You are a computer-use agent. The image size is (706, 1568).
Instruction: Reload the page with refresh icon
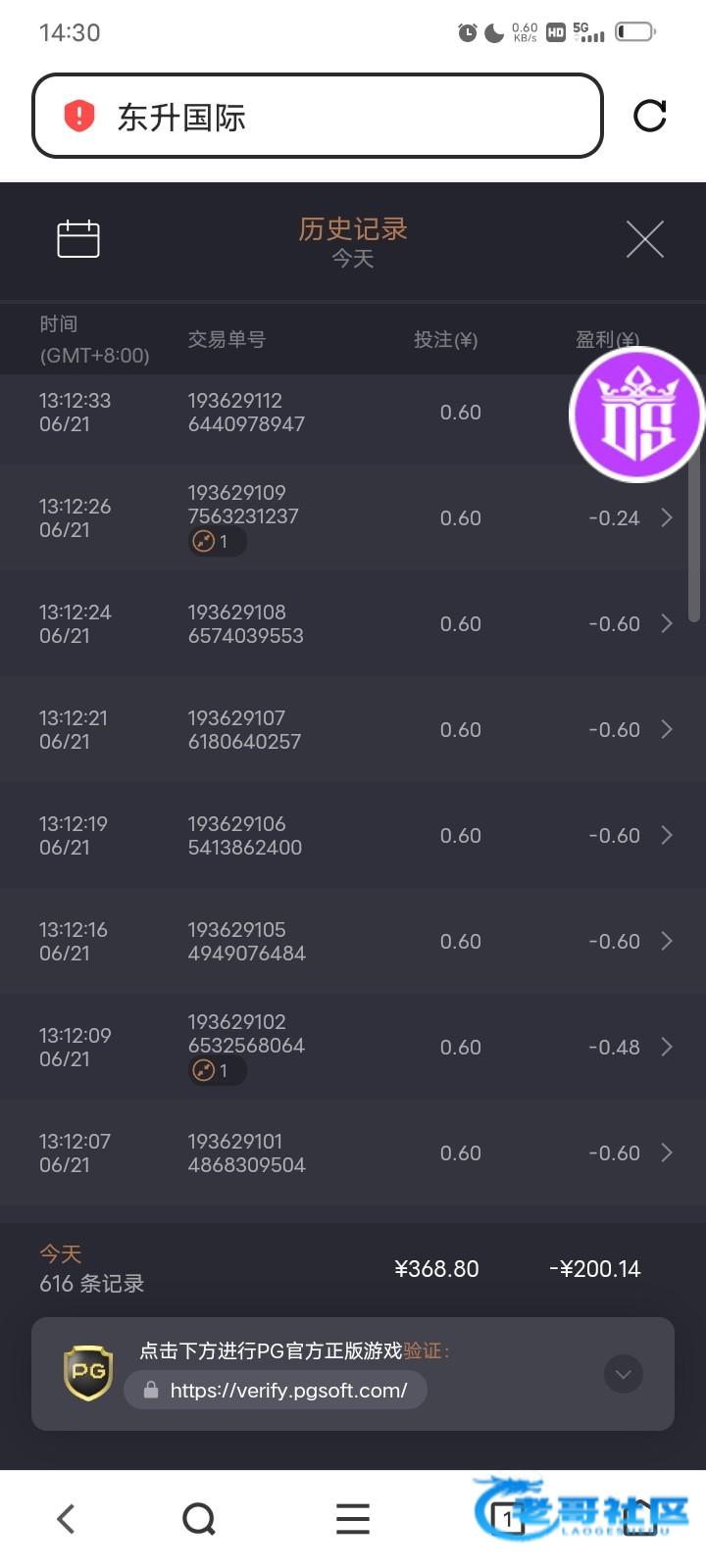[x=649, y=116]
